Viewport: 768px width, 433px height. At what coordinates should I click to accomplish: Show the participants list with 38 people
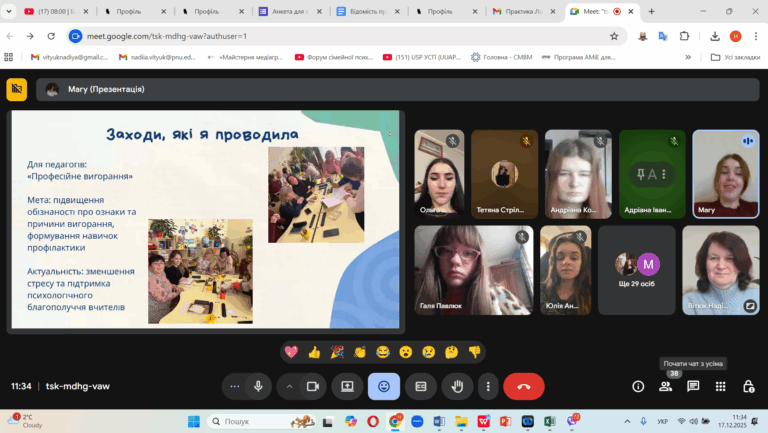[665, 386]
